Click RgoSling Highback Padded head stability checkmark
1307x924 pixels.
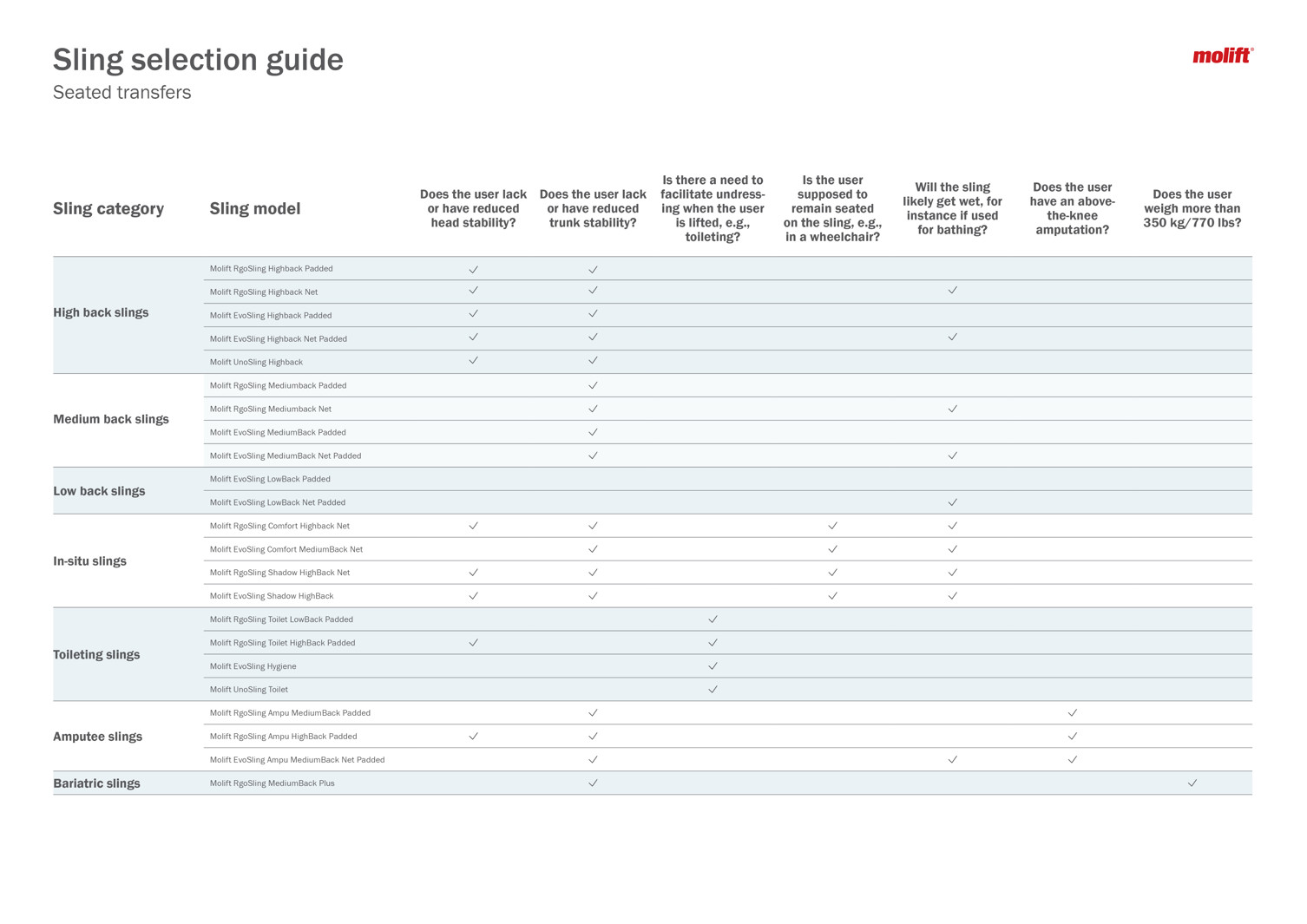[x=473, y=269]
